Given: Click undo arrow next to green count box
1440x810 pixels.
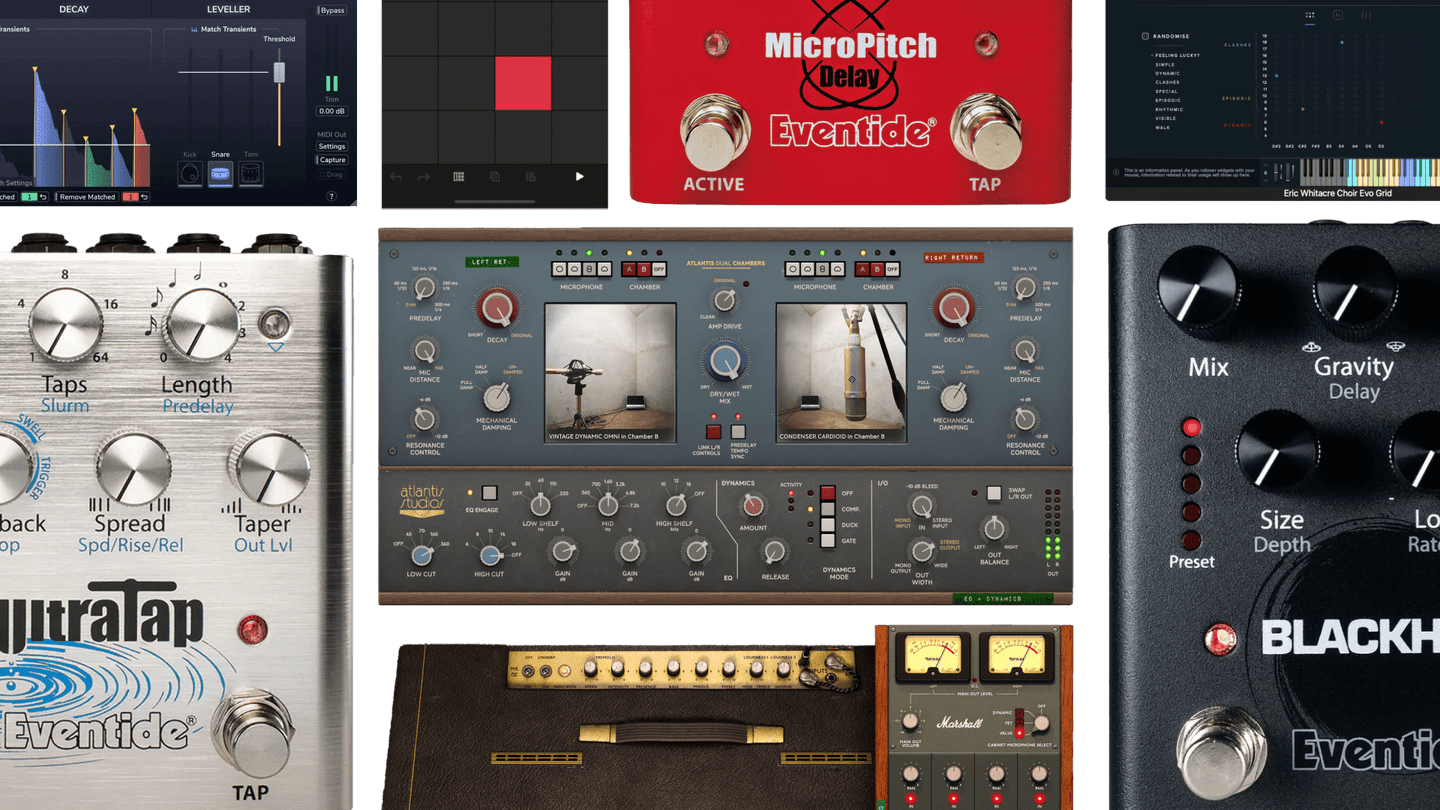Looking at the screenshot, I should [x=44, y=197].
